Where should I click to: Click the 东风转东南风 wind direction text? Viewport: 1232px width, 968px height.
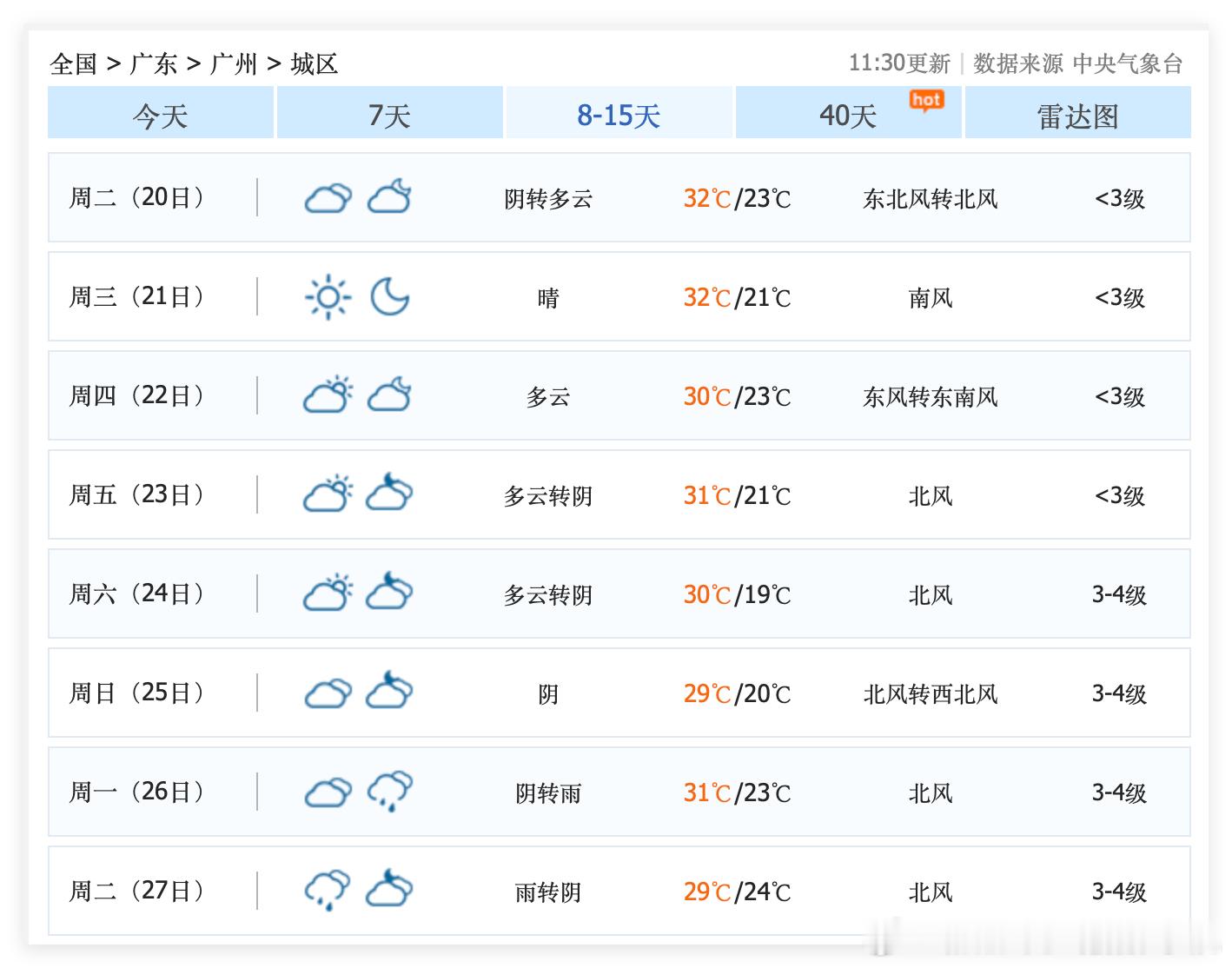click(x=931, y=397)
